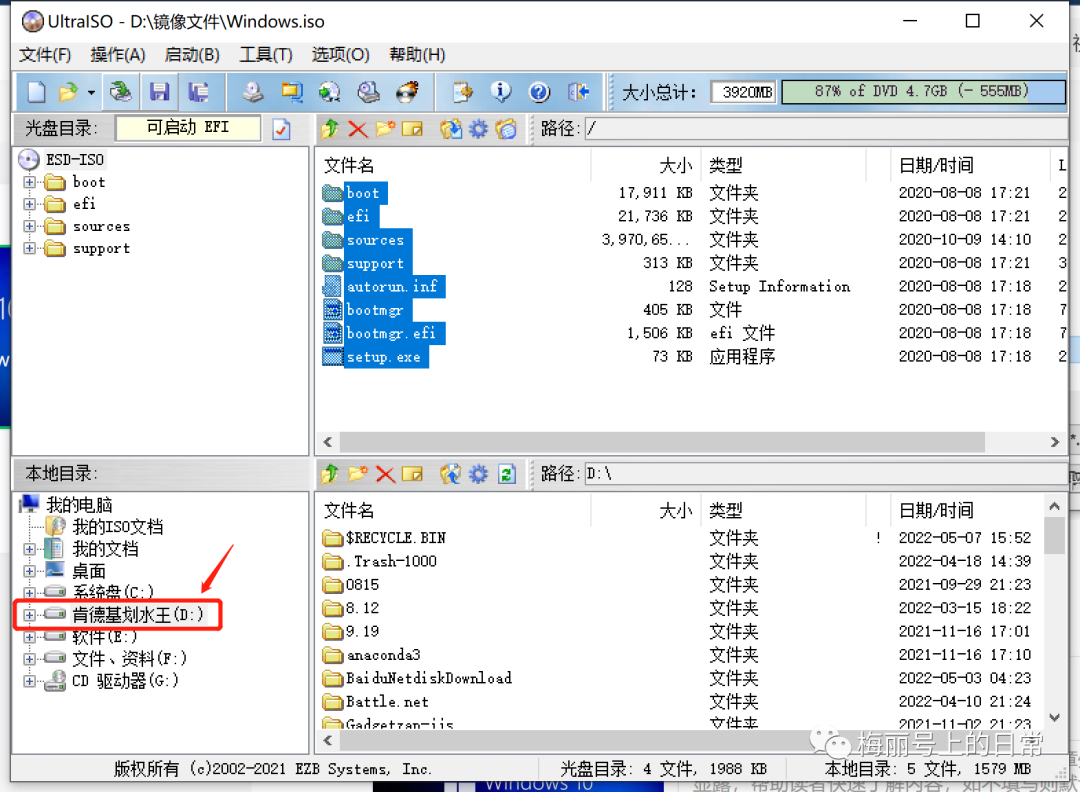Select 我的ISO文档 in local tree
The width and height of the screenshot is (1080, 792).
tap(118, 527)
